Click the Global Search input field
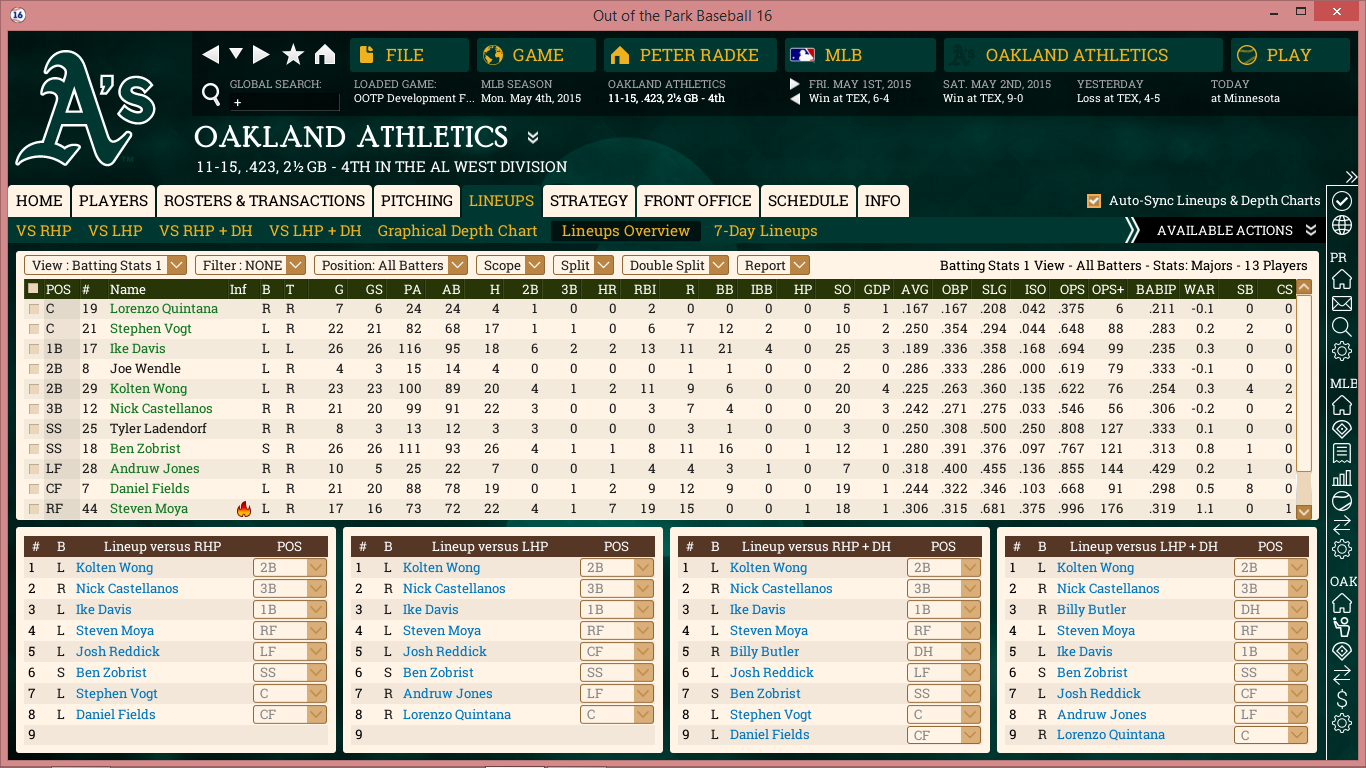 pyautogui.click(x=284, y=102)
